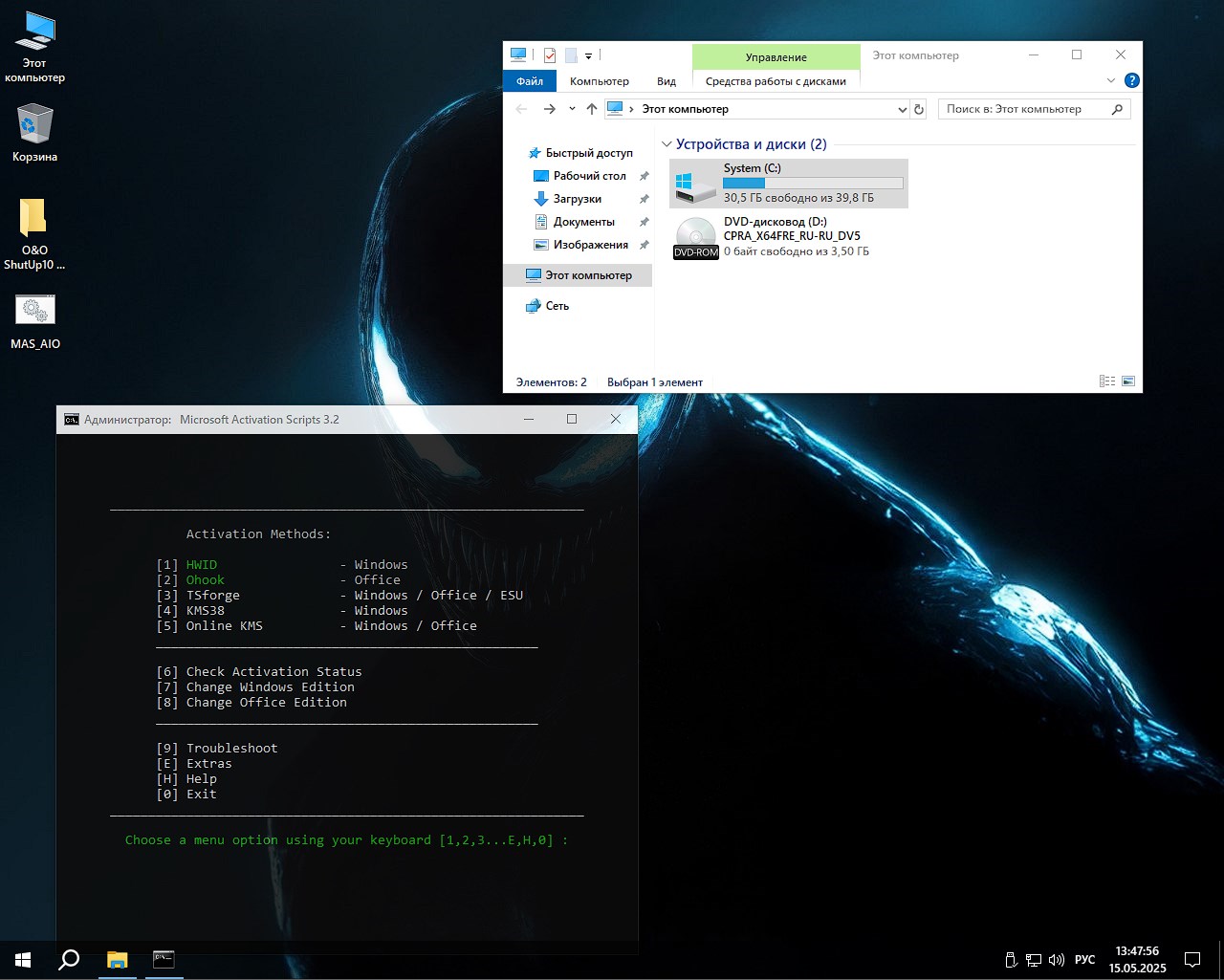Open Изображения in quick access
This screenshot has height=980, width=1224.
[x=591, y=245]
